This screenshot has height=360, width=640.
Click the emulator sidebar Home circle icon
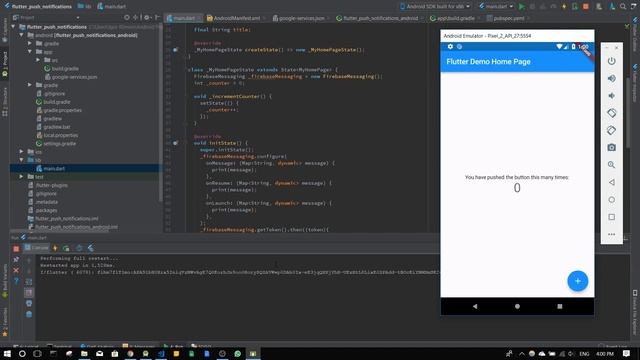(x=611, y=200)
